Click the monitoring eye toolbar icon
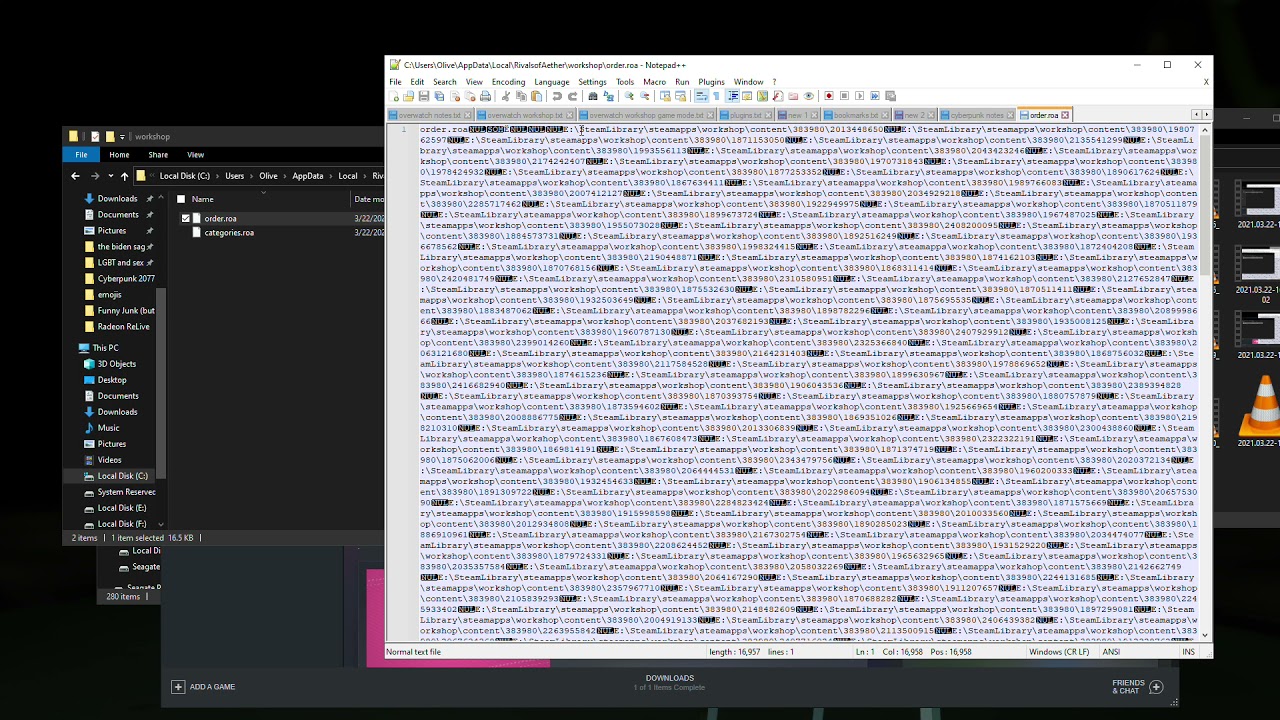This screenshot has width=1280, height=720. (x=809, y=96)
